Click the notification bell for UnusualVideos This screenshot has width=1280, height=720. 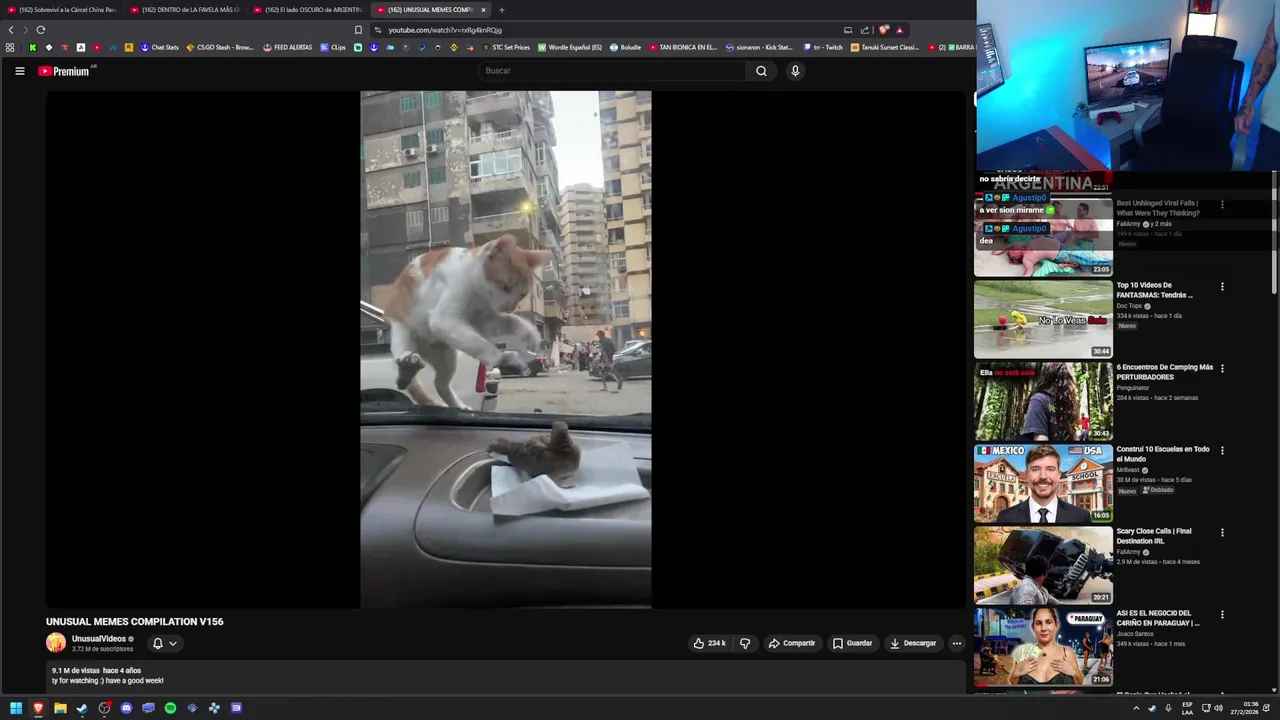(157, 643)
